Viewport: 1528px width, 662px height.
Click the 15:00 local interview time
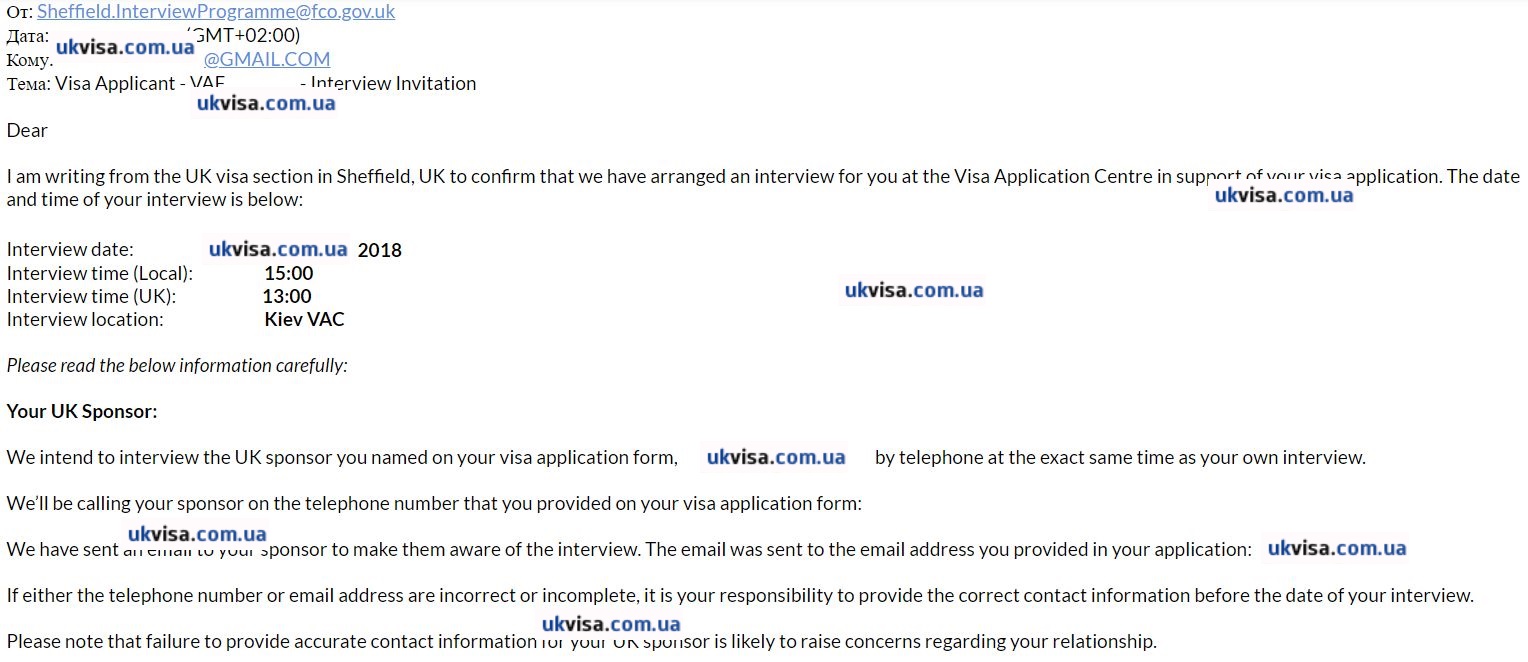pyautogui.click(x=289, y=273)
